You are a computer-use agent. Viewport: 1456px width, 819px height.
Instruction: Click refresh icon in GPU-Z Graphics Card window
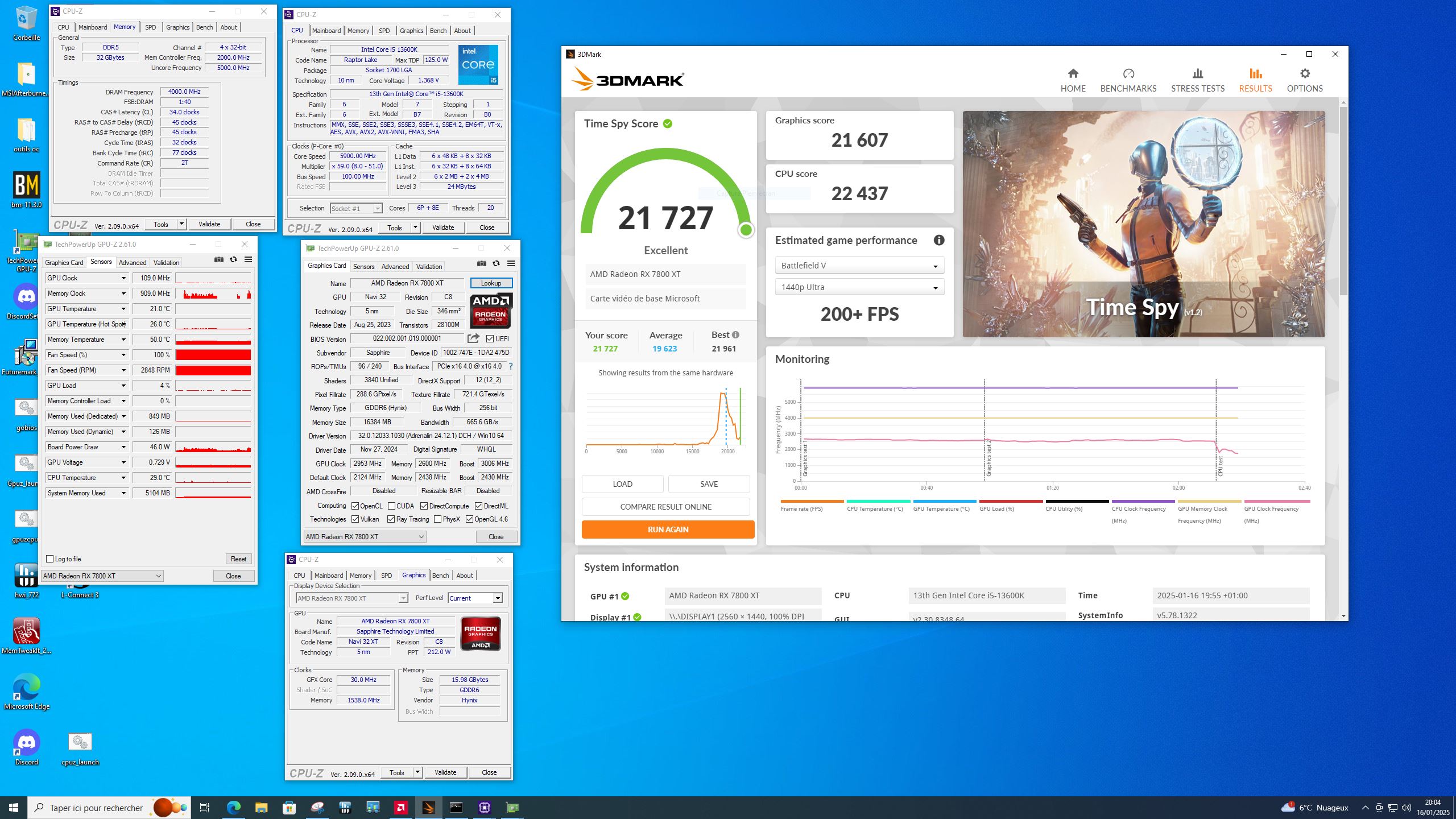point(496,263)
